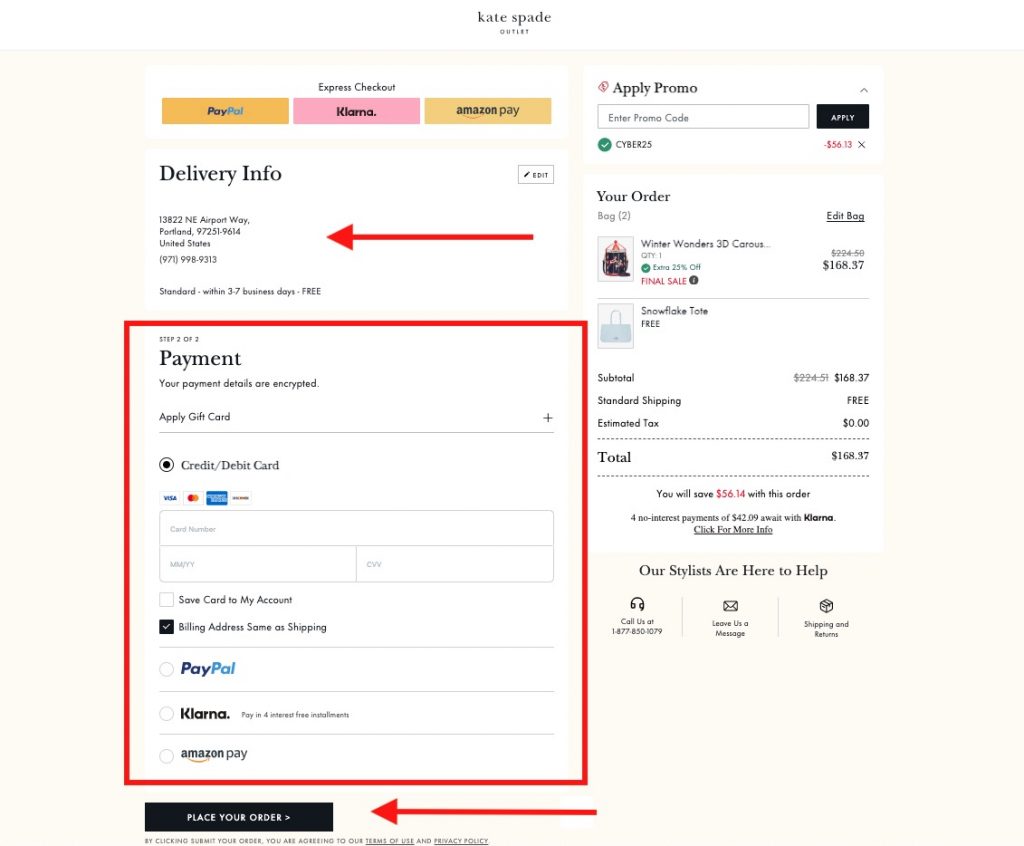Click the Extra 25% Off green check icon

[645, 267]
